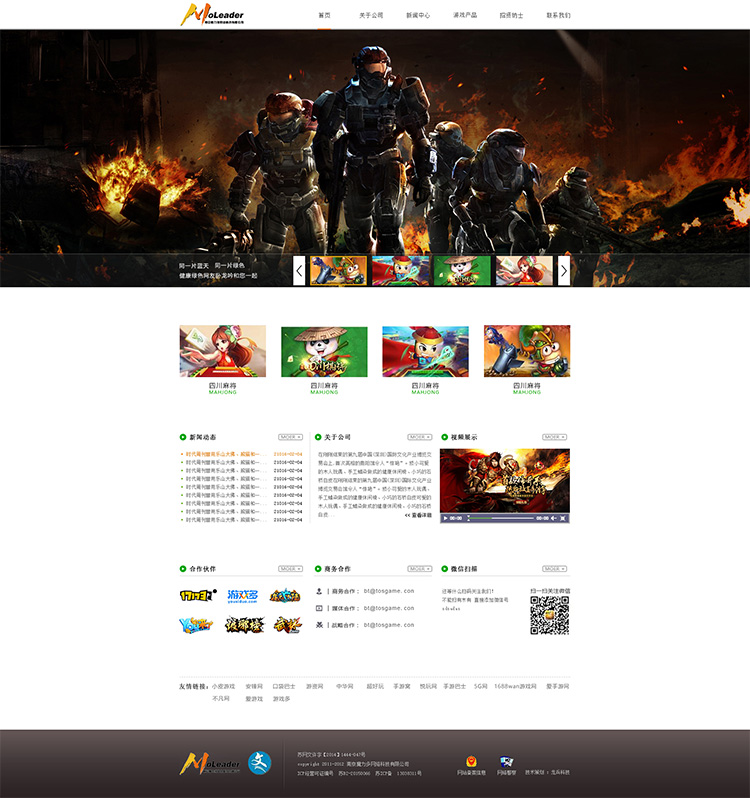This screenshot has width=750, height=798.
Task: Open the 新闻中心 navigation menu item
Action: tap(418, 15)
